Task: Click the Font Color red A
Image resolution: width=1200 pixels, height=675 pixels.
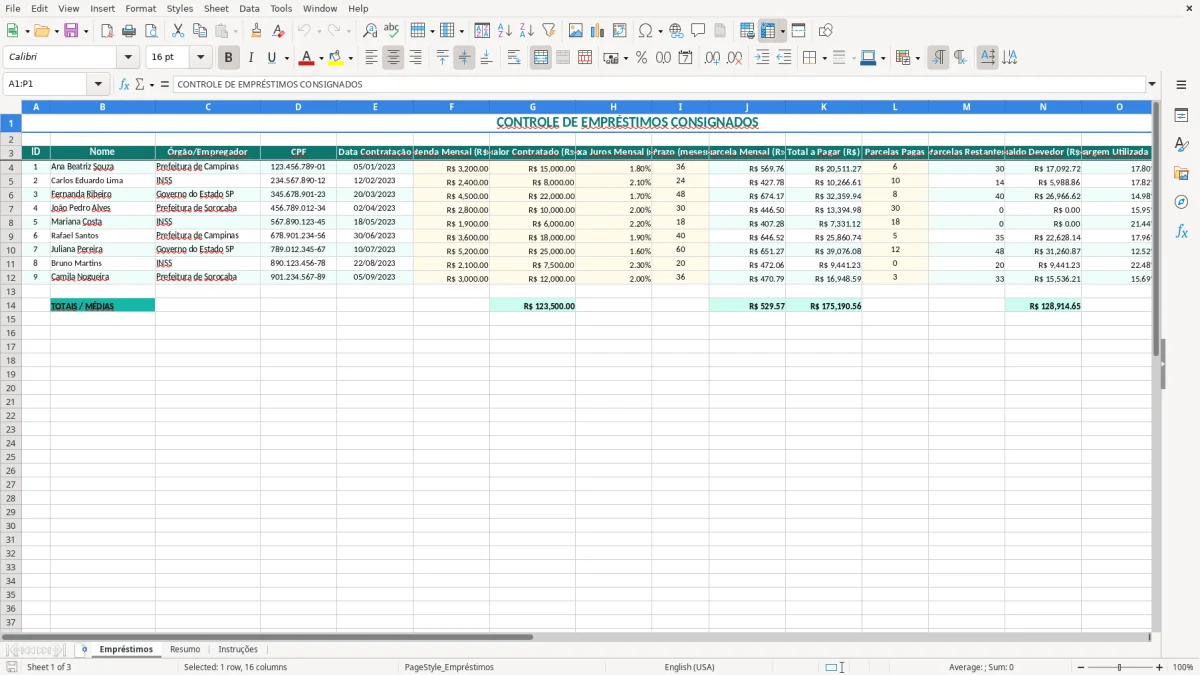Action: coord(307,58)
